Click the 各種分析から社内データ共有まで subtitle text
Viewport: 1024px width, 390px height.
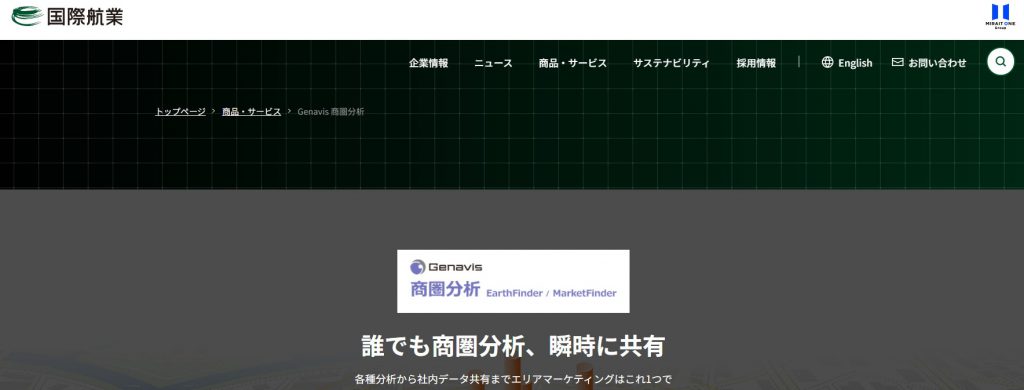point(513,379)
